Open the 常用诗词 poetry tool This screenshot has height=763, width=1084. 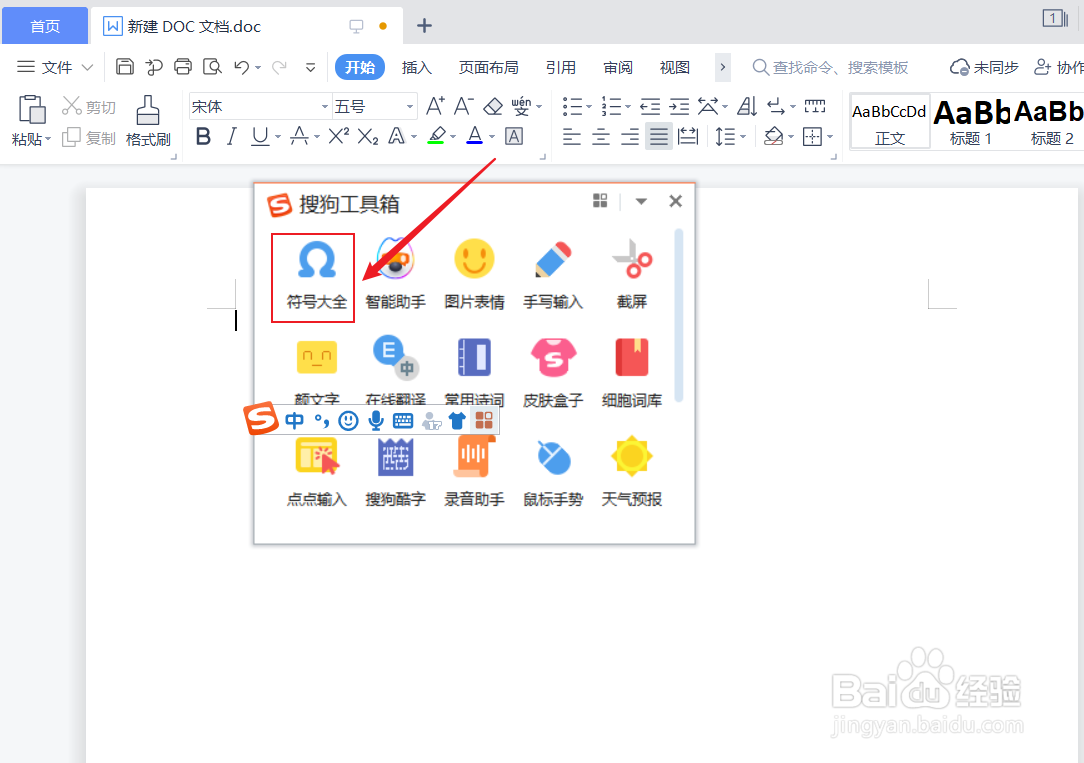tap(474, 371)
